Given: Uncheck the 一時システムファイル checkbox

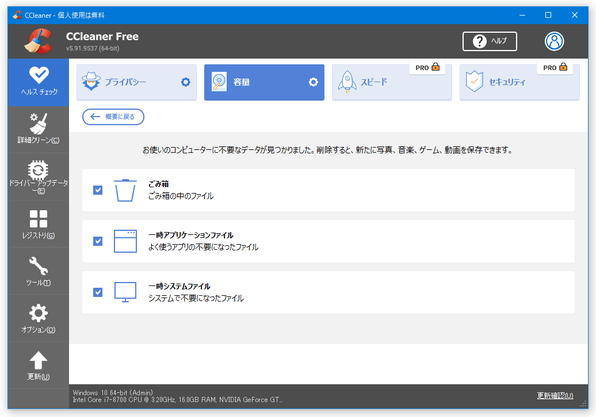Looking at the screenshot, I should (98, 292).
